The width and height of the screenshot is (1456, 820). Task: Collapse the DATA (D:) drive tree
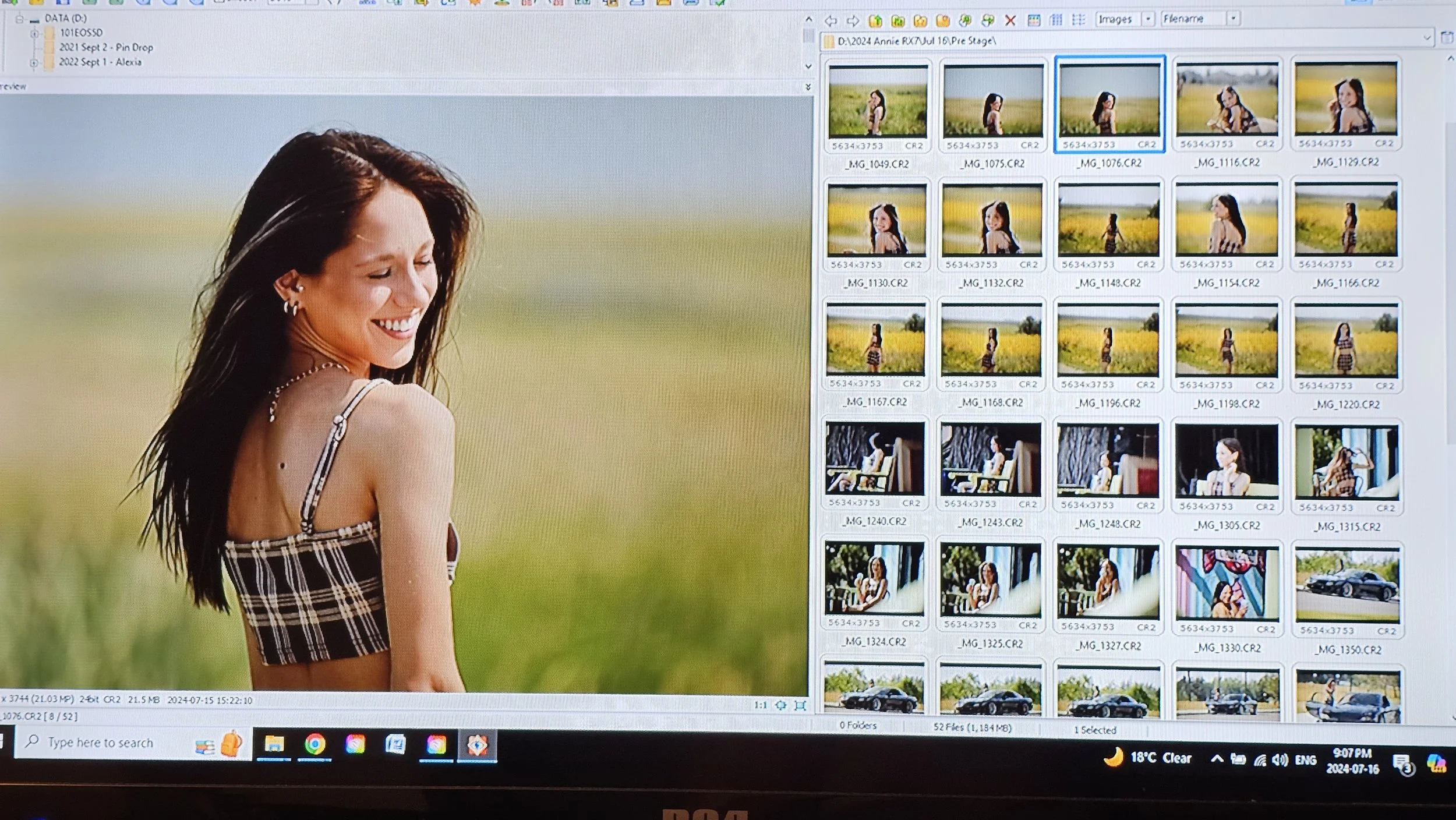(x=19, y=19)
